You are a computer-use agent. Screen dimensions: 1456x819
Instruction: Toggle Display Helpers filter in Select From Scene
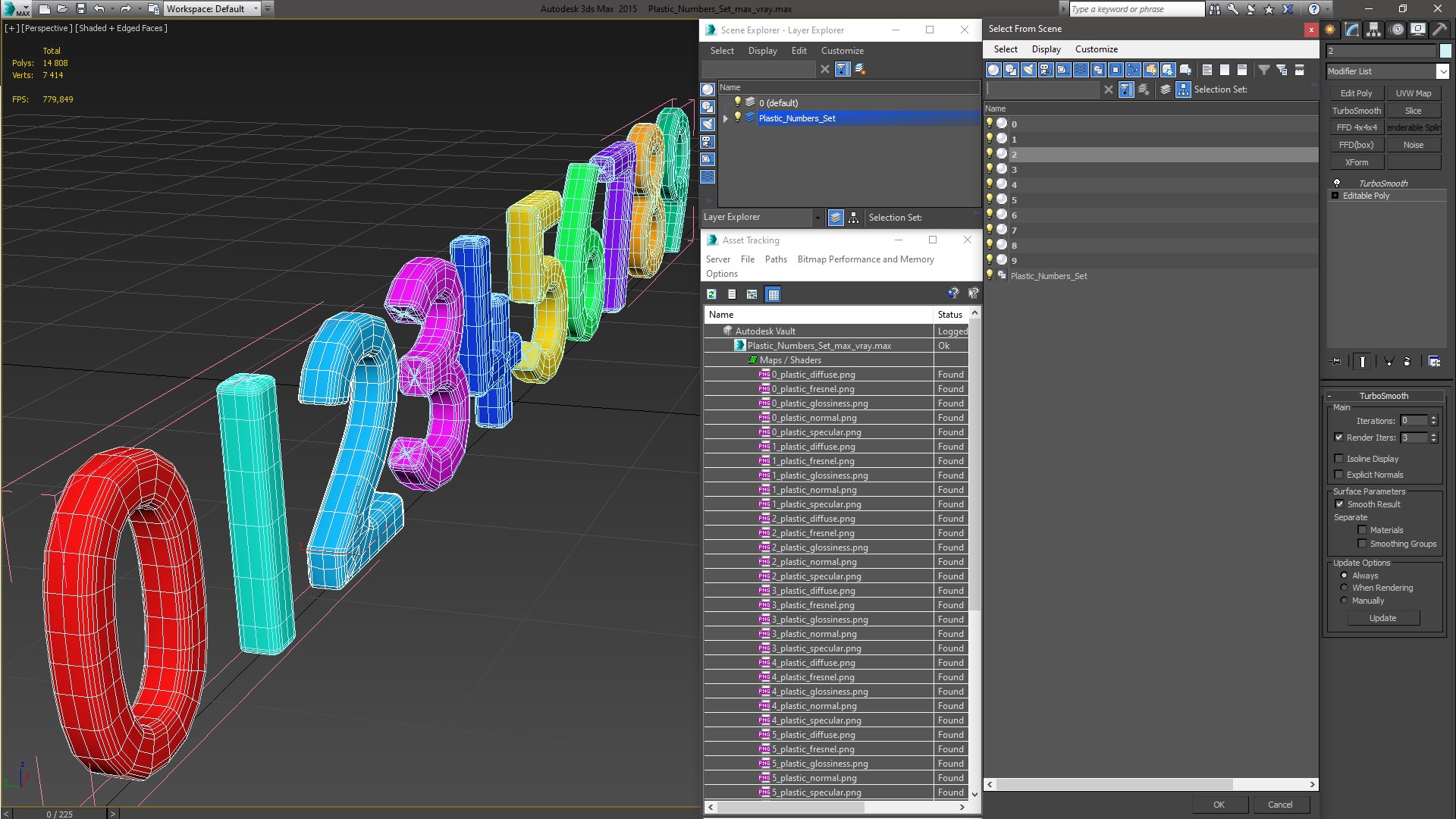pos(1063,70)
